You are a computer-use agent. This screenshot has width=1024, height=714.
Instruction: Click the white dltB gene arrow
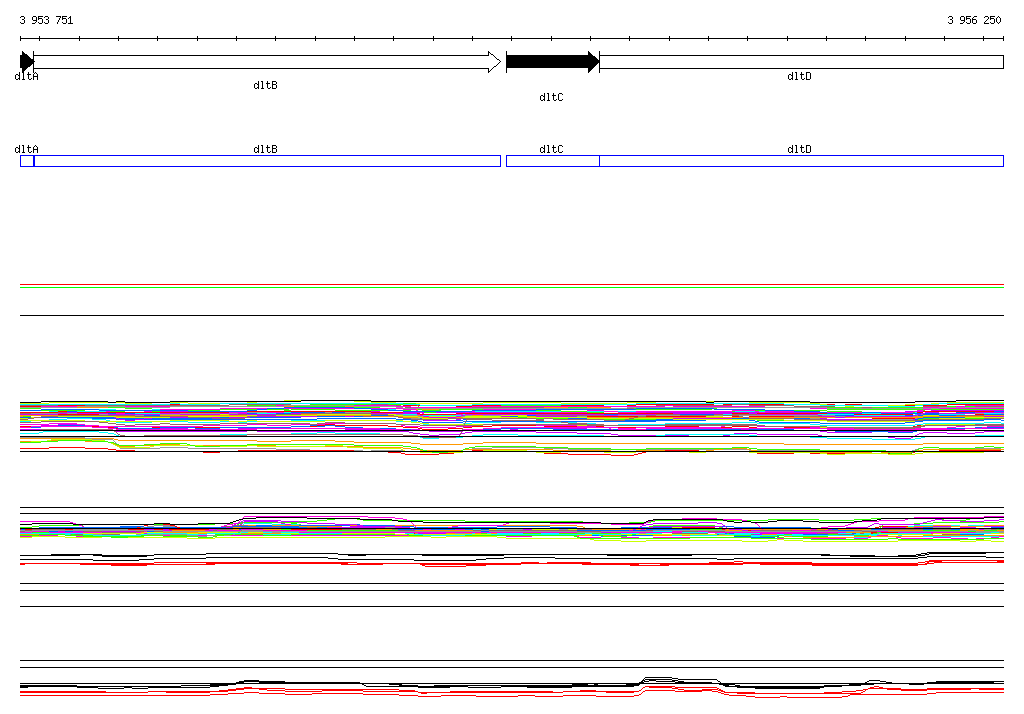pyautogui.click(x=267, y=62)
